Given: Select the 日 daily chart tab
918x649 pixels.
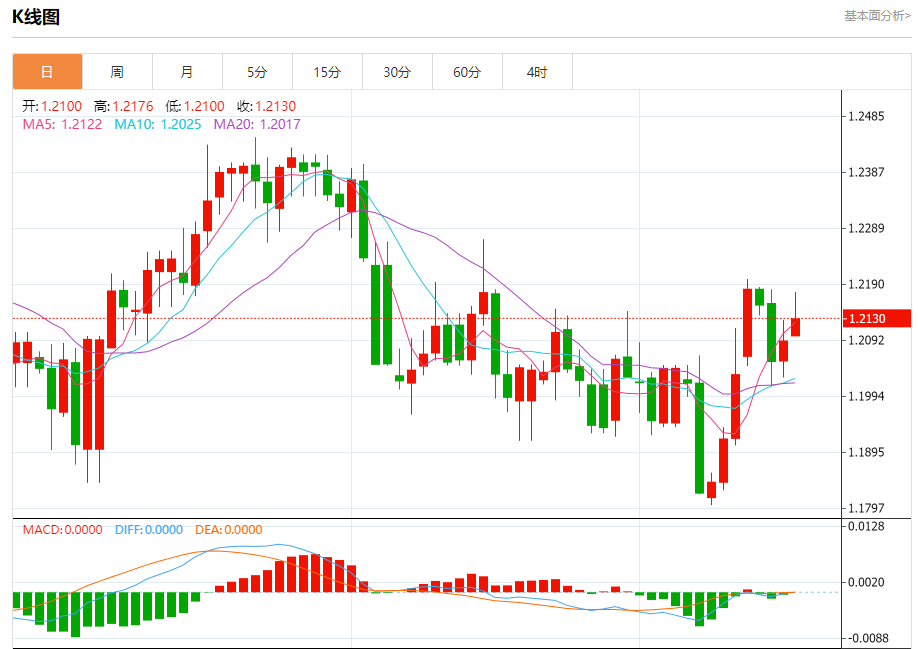Looking at the screenshot, I should [x=47, y=72].
